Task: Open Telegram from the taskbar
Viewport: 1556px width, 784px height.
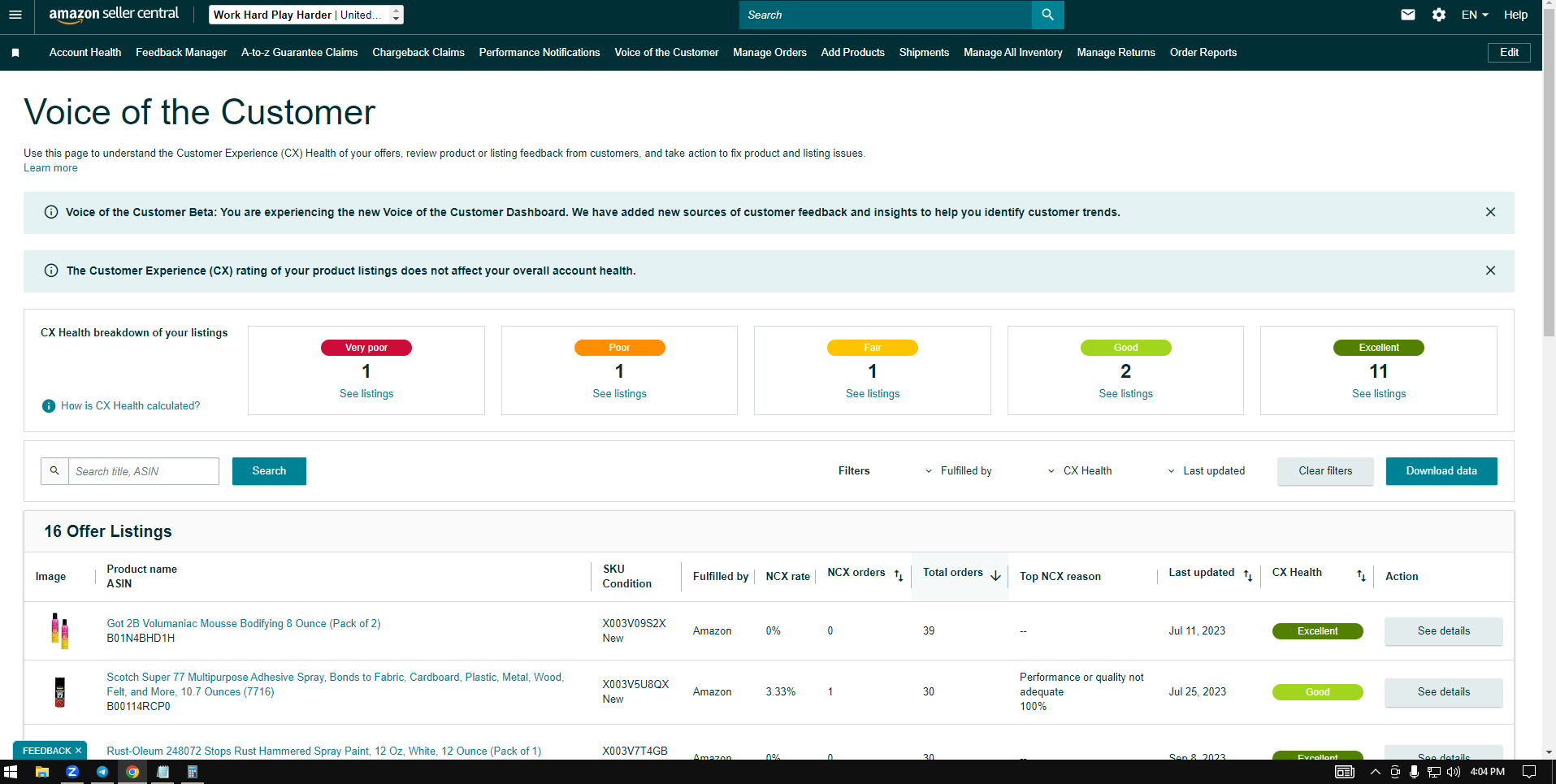Action: [x=102, y=772]
